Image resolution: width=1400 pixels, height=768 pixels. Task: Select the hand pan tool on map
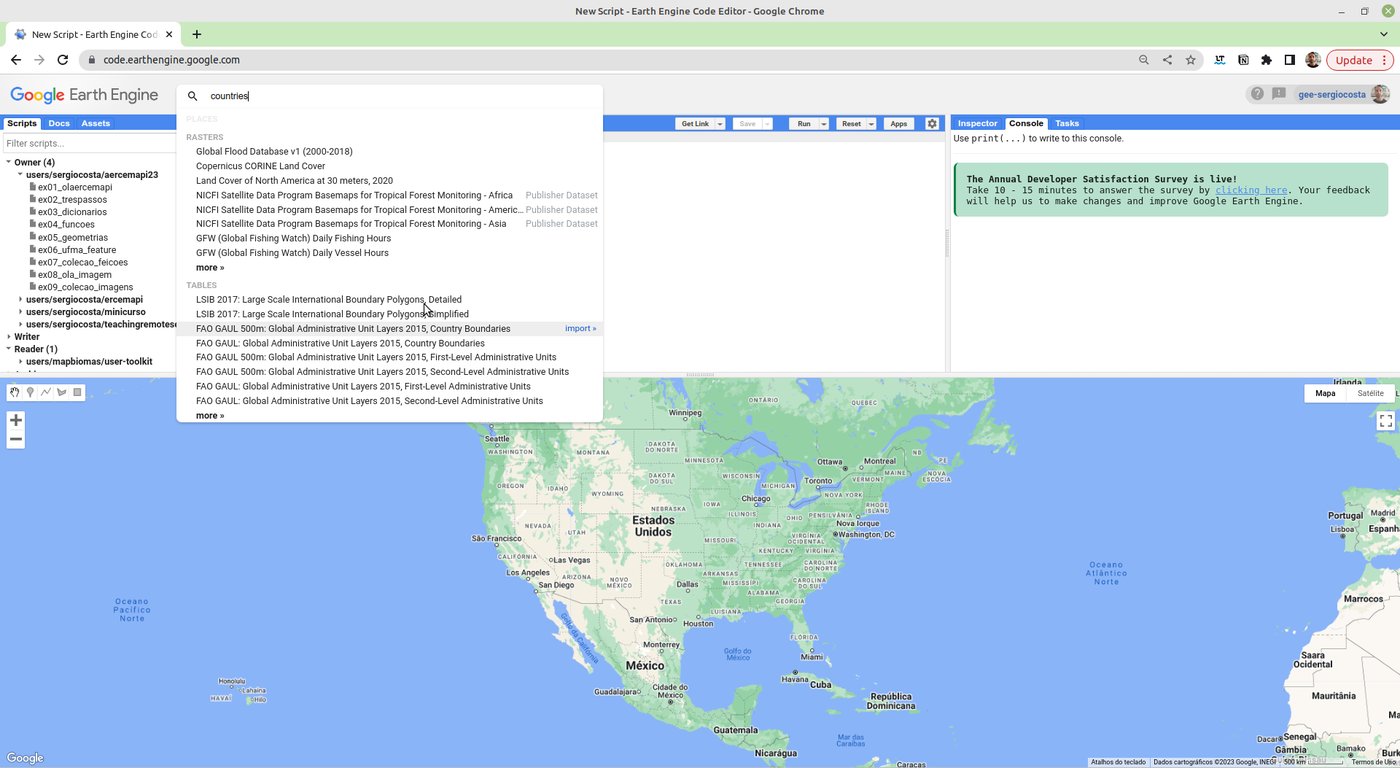click(15, 392)
